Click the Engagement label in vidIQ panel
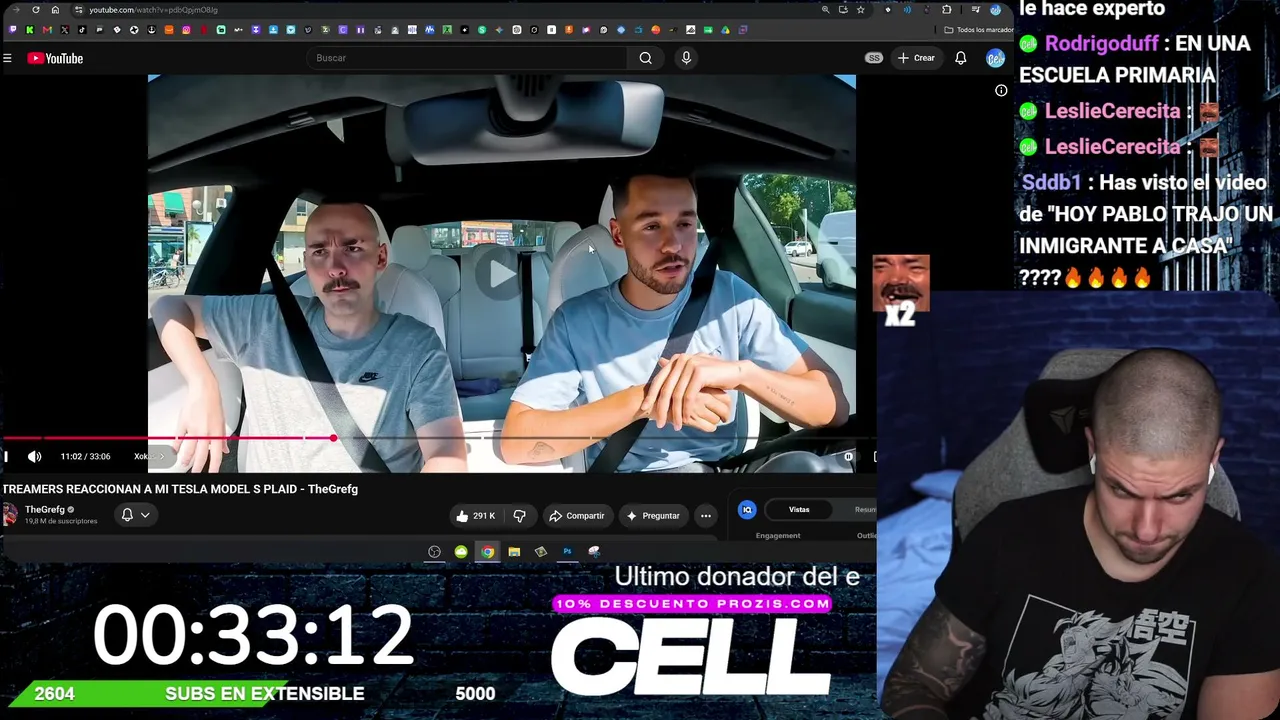This screenshot has height=720, width=1280. pos(778,536)
